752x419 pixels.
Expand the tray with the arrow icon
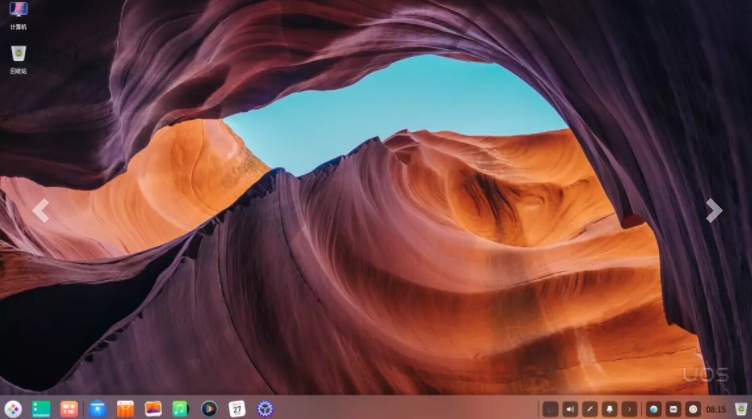629,408
